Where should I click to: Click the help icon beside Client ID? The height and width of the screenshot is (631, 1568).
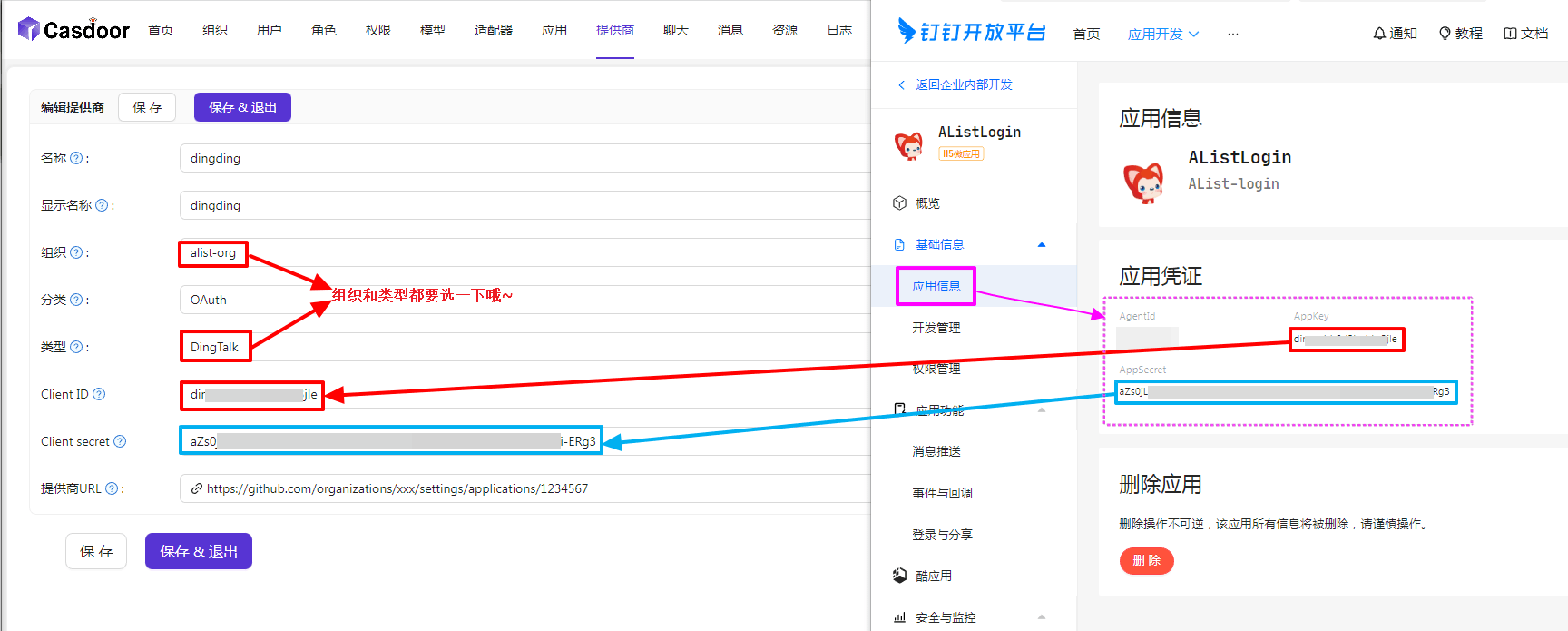[99, 394]
